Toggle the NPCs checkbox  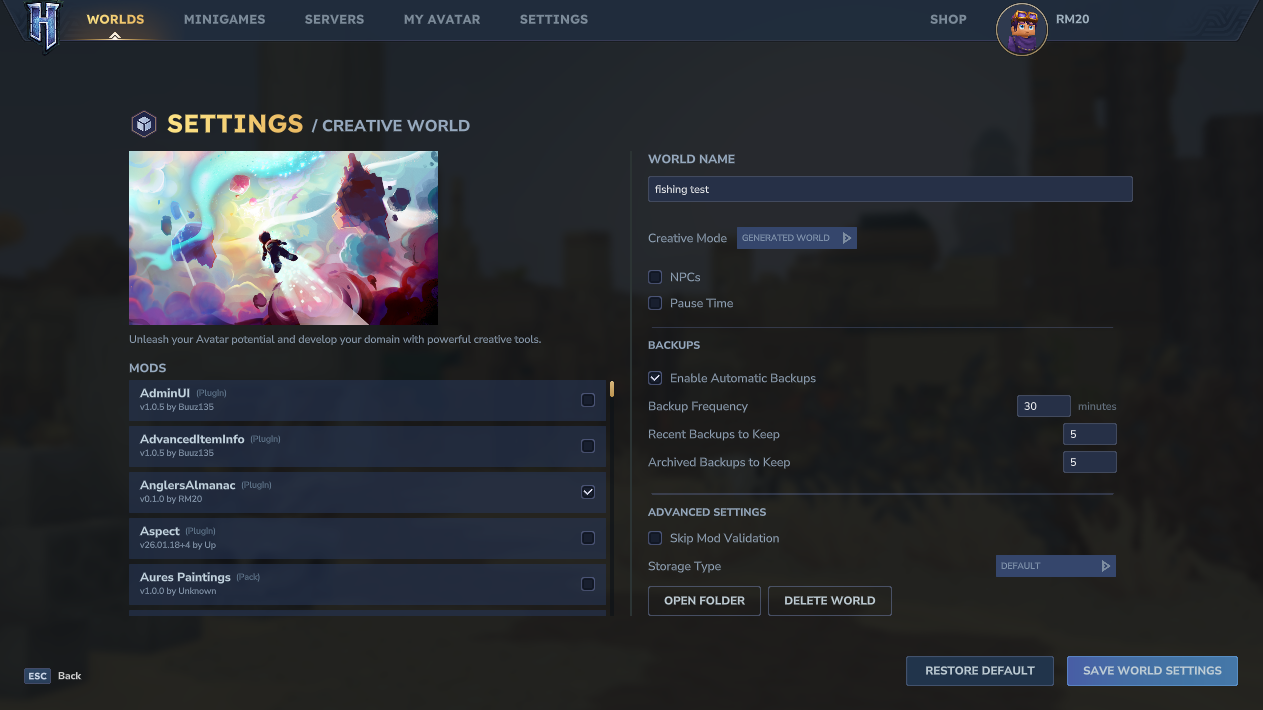tap(655, 277)
